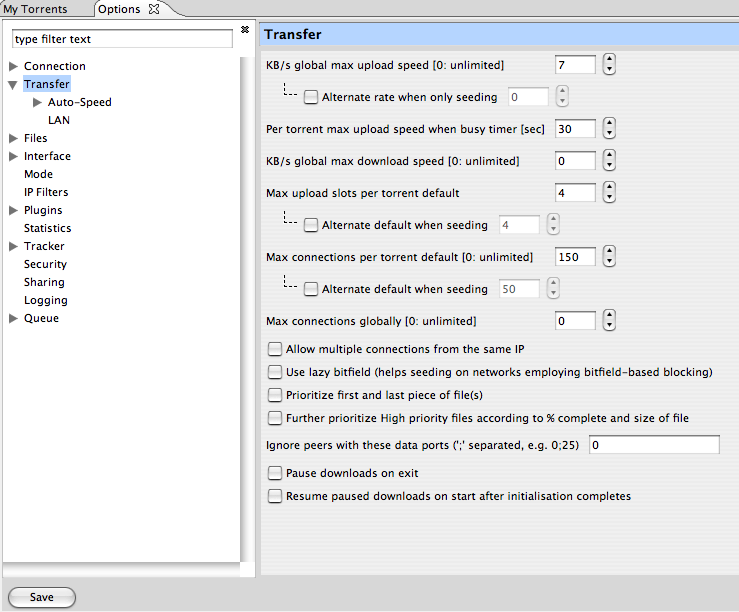Click the stepper for max upload slots per torrent
The image size is (739, 612).
tap(609, 193)
